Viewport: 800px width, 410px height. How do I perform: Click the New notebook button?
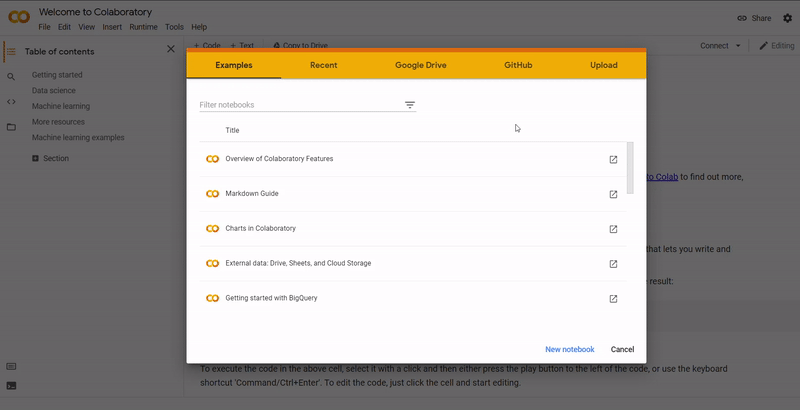569,349
